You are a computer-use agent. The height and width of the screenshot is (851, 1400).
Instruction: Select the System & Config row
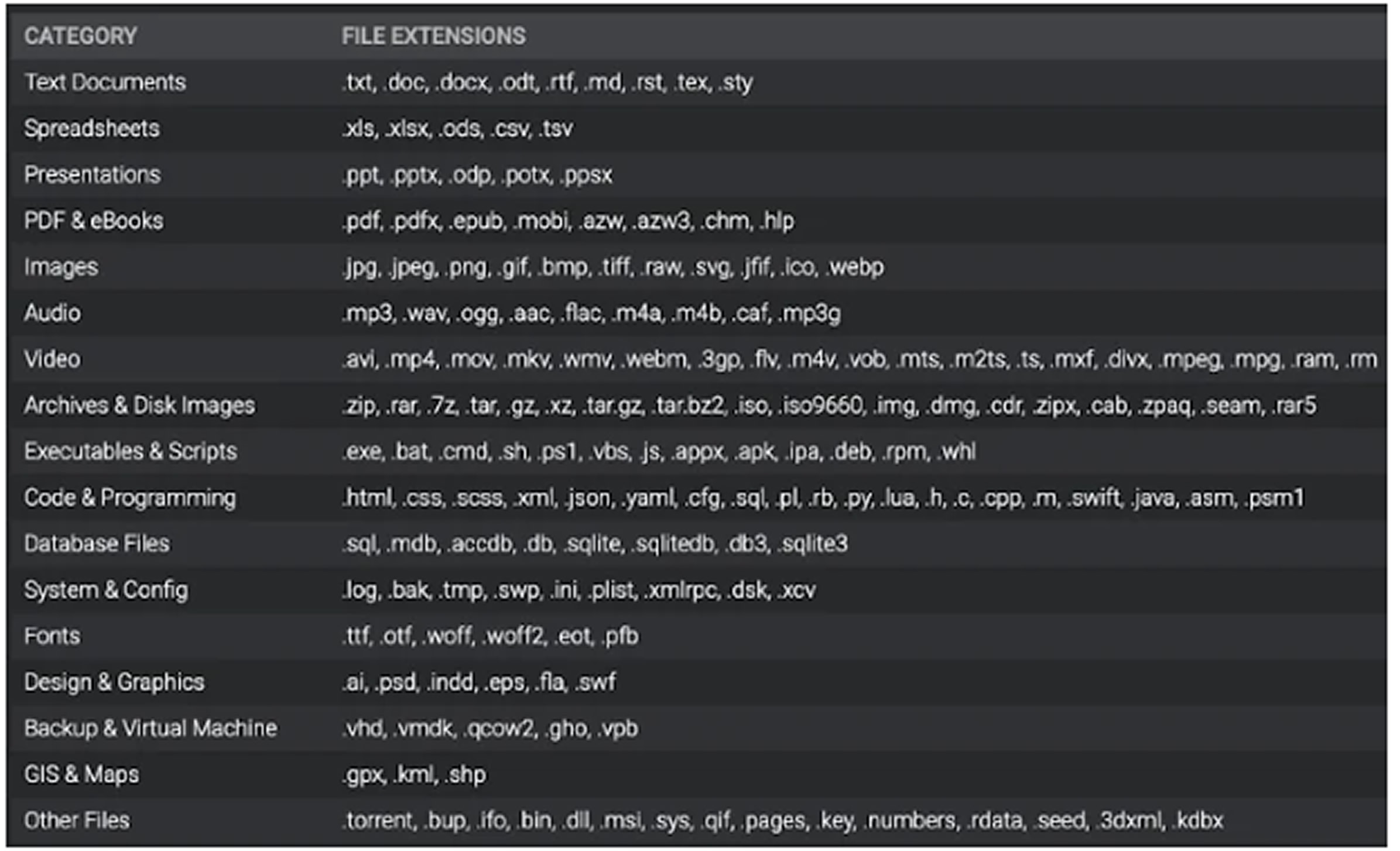click(x=697, y=590)
